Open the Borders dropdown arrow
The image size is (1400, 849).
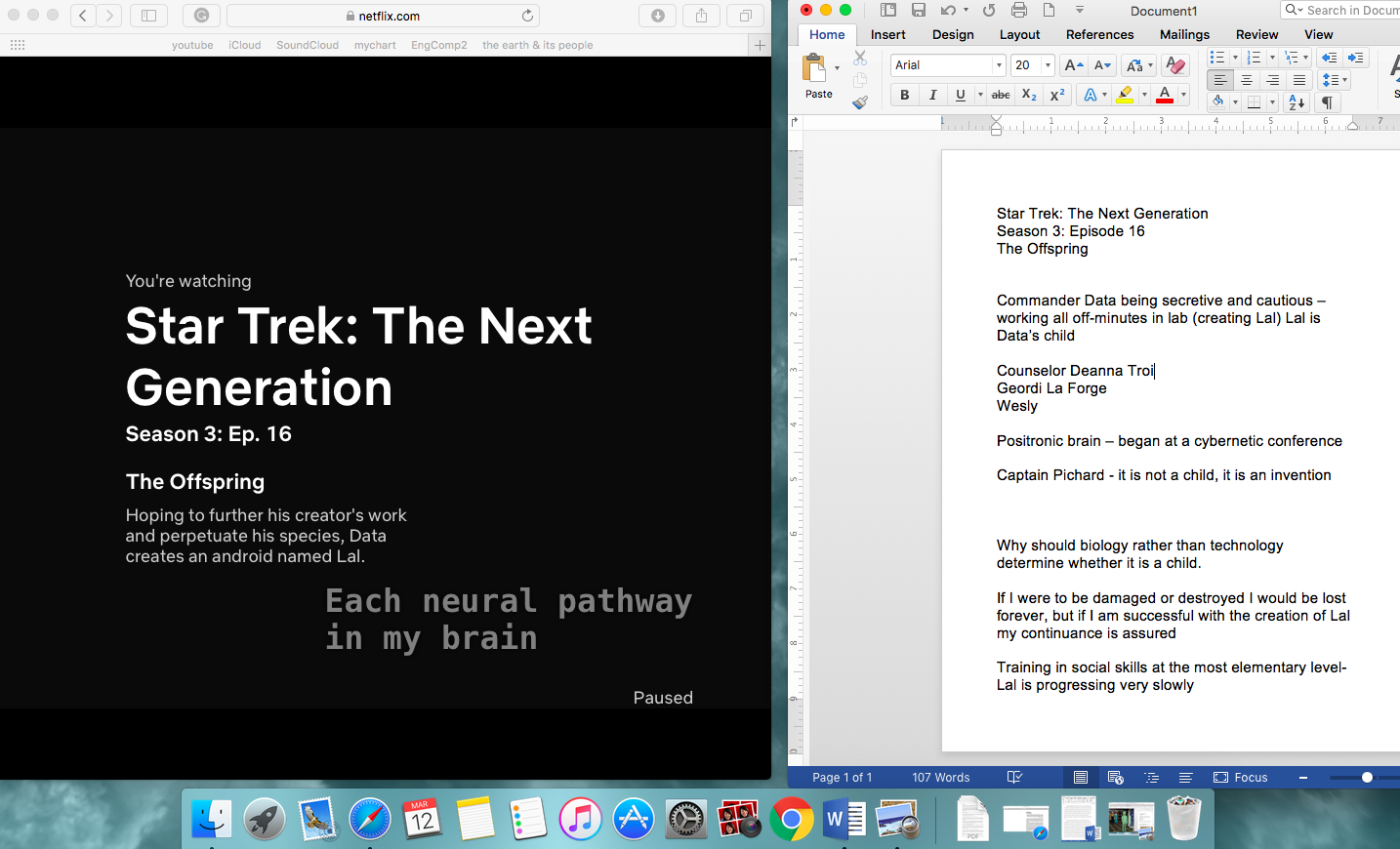[x=1272, y=102]
